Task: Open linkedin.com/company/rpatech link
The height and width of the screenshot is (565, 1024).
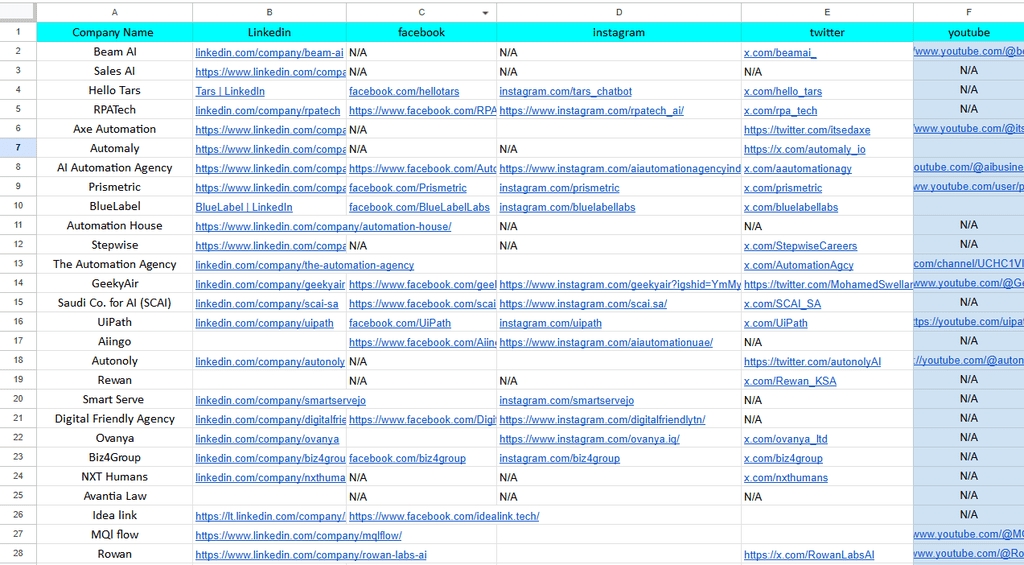Action: click(x=268, y=111)
